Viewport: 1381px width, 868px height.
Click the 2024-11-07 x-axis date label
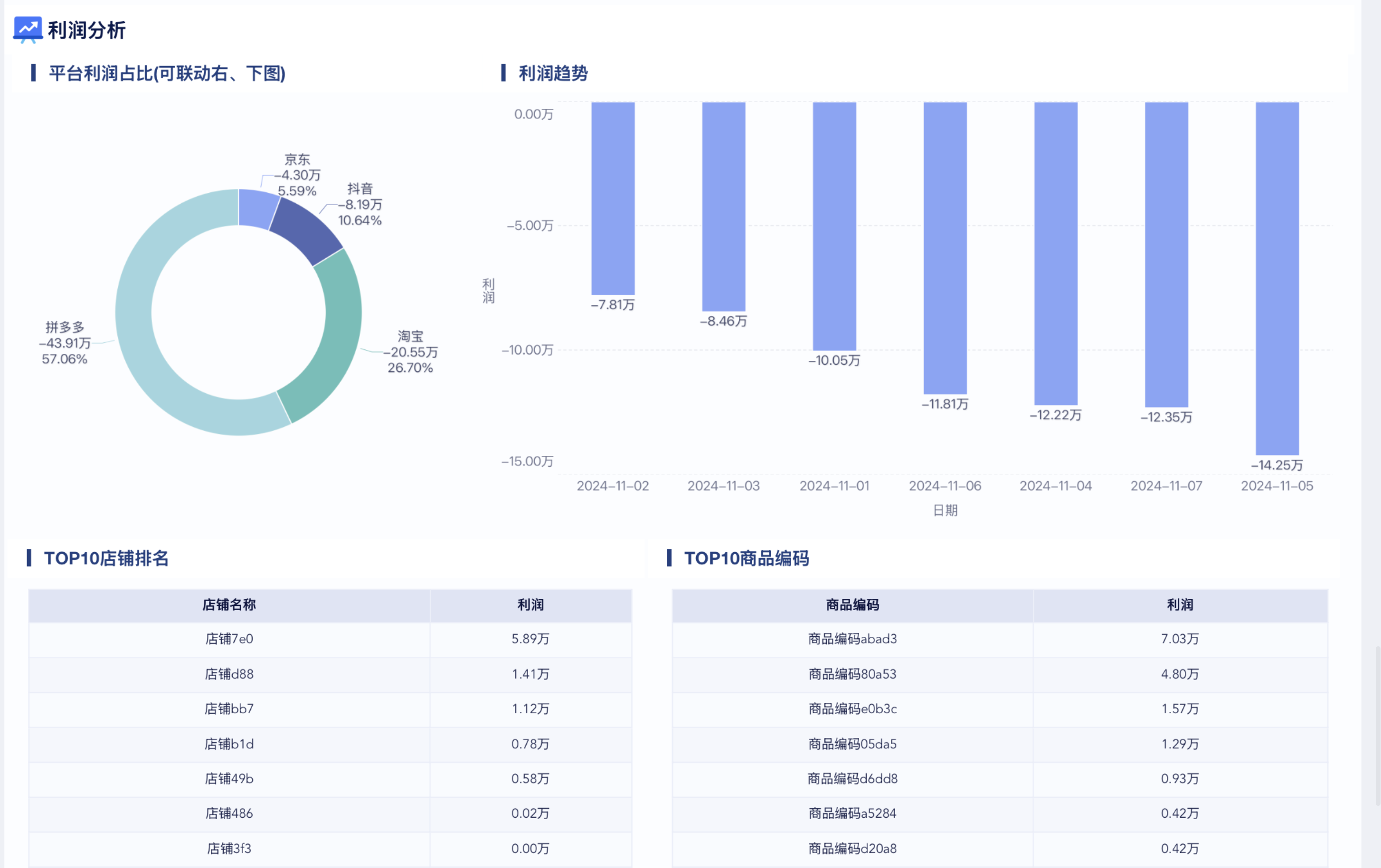click(x=1166, y=486)
